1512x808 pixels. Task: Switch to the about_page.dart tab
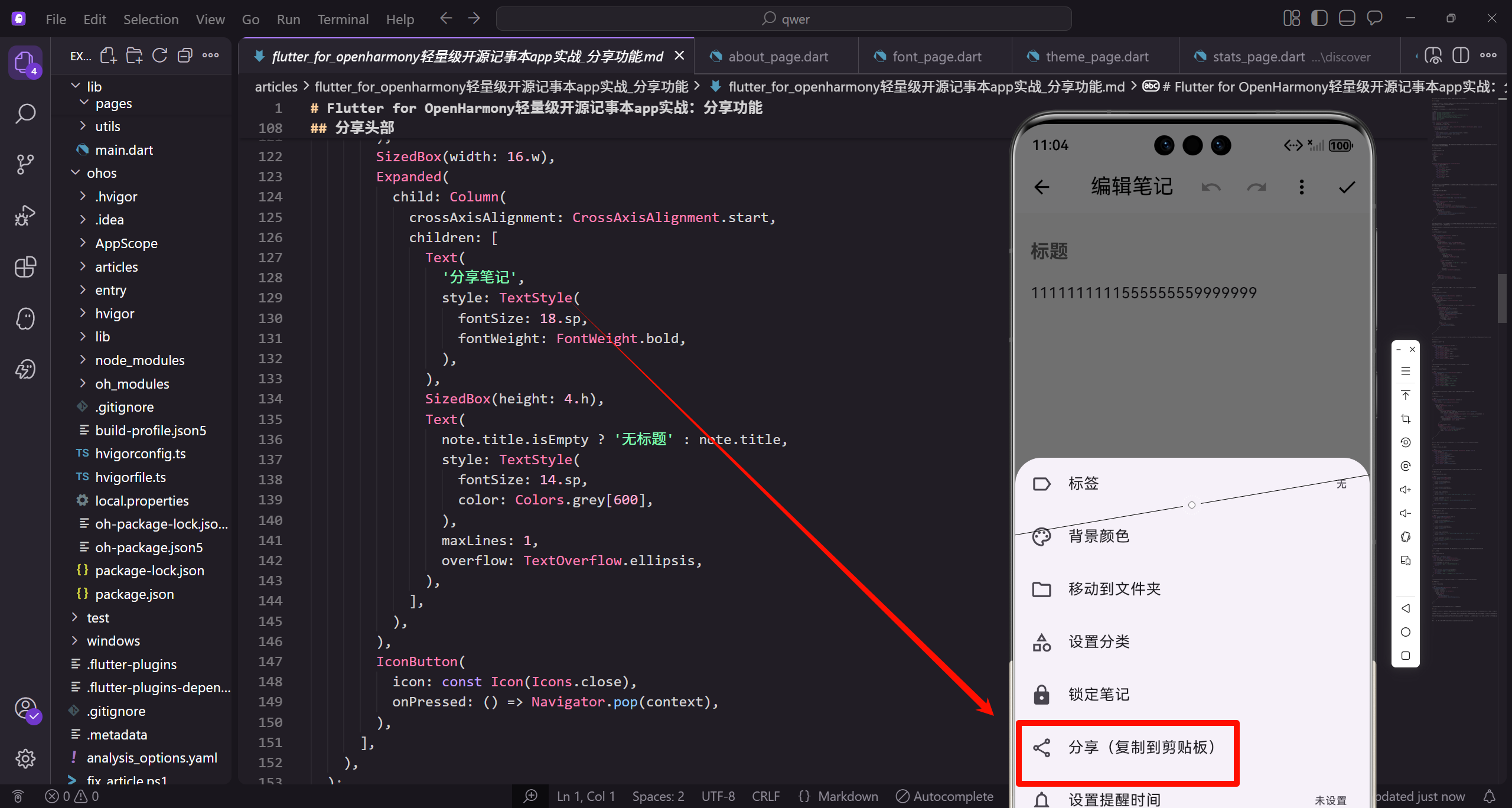point(777,56)
